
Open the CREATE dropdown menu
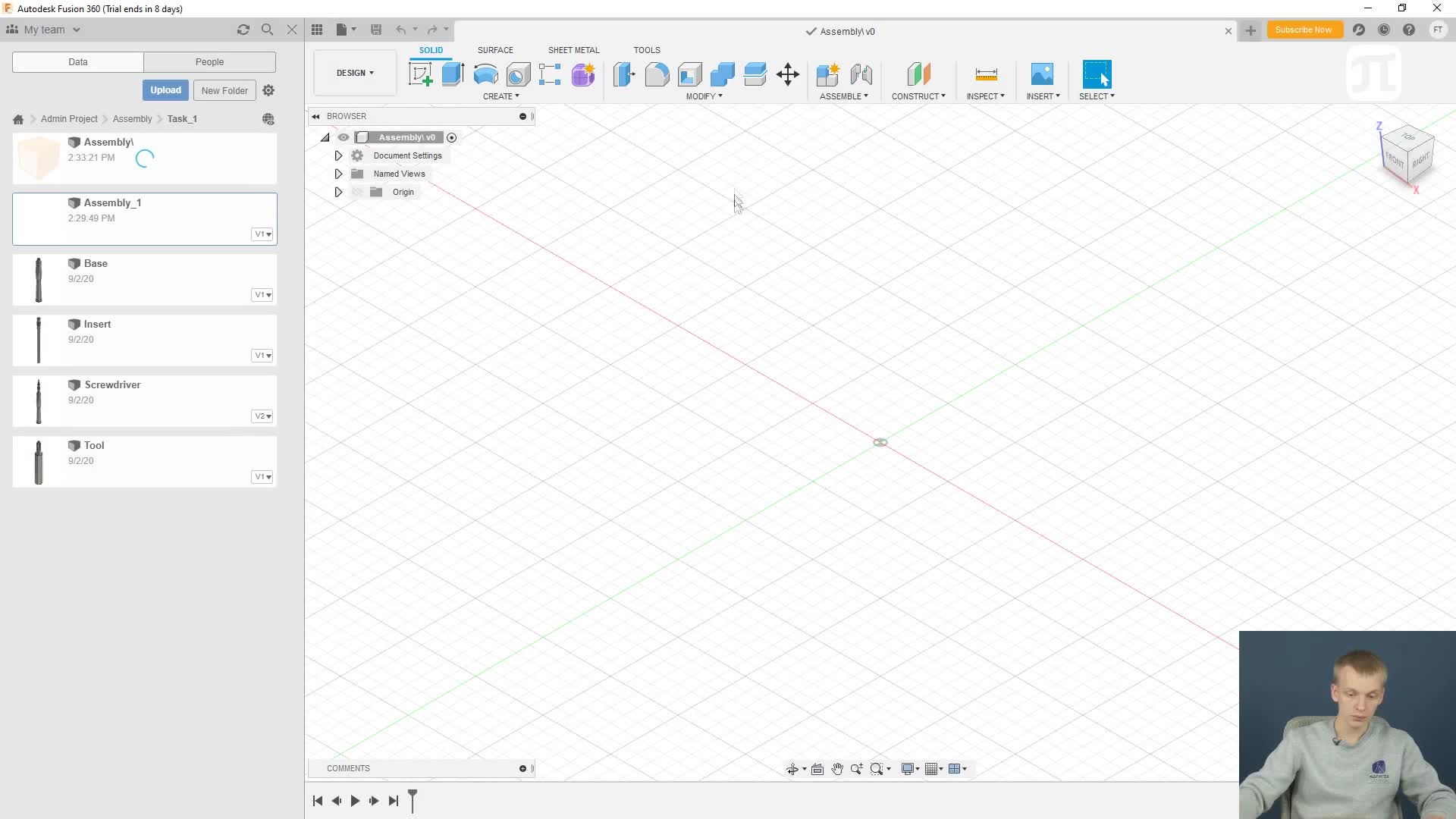click(x=501, y=96)
